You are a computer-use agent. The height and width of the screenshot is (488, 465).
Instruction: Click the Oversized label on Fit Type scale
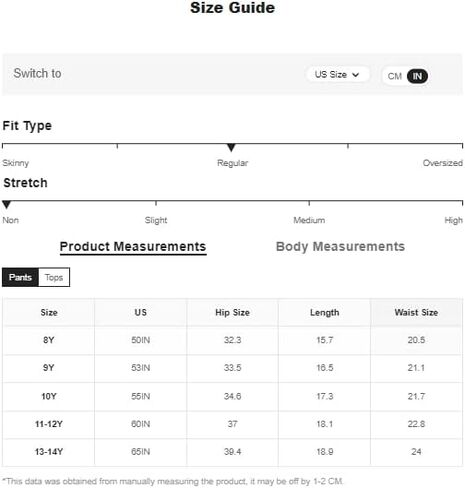tap(442, 163)
